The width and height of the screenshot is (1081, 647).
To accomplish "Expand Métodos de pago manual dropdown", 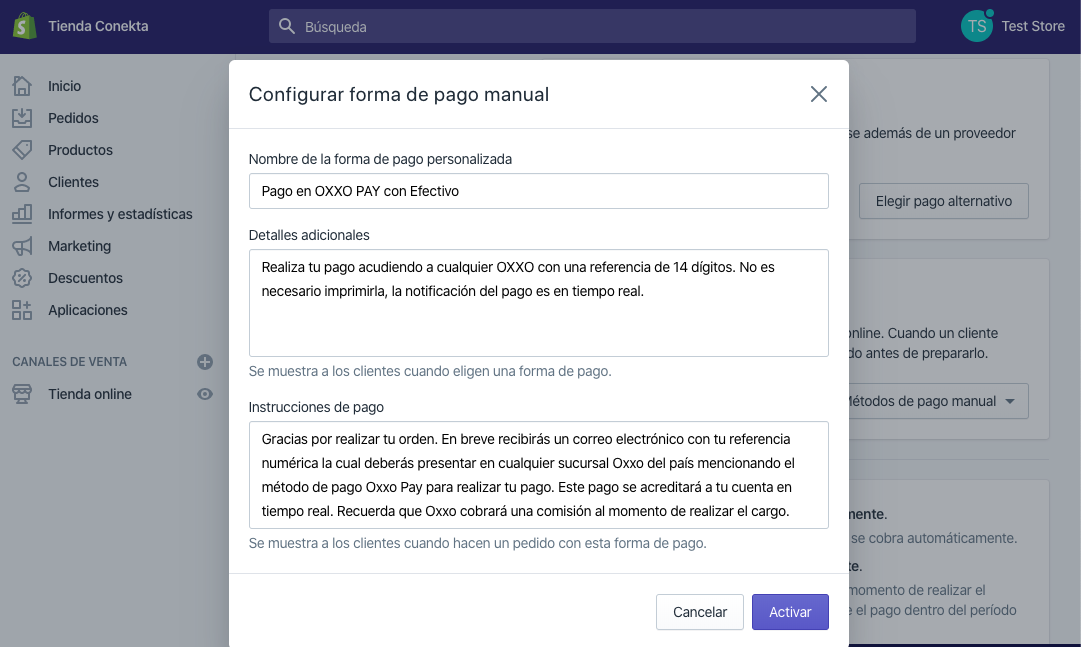I will tap(938, 401).
